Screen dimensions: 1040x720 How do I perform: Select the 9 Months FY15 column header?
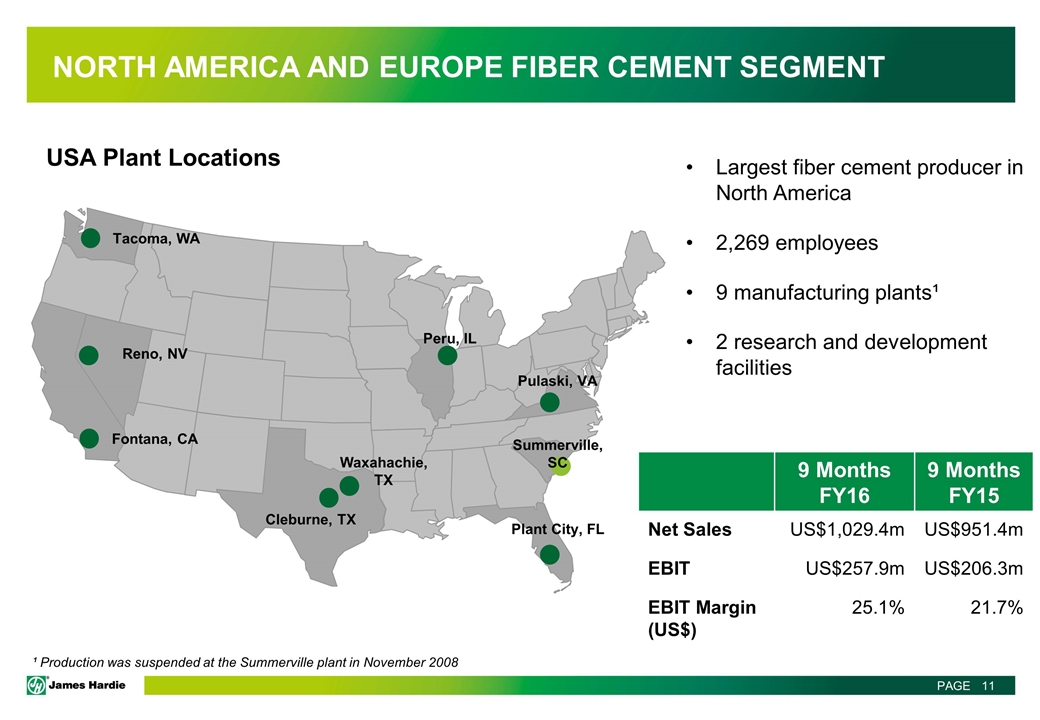click(972, 483)
